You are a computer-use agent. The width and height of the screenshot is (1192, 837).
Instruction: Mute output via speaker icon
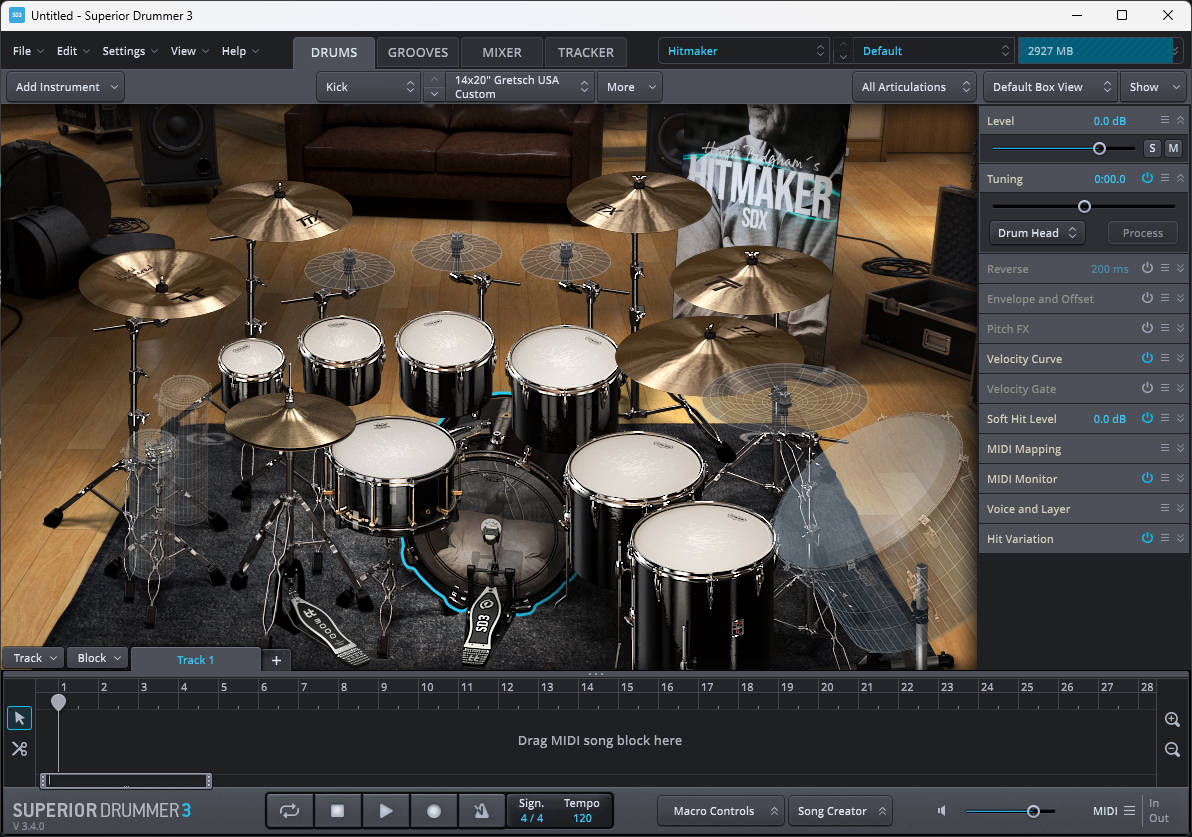(x=942, y=811)
